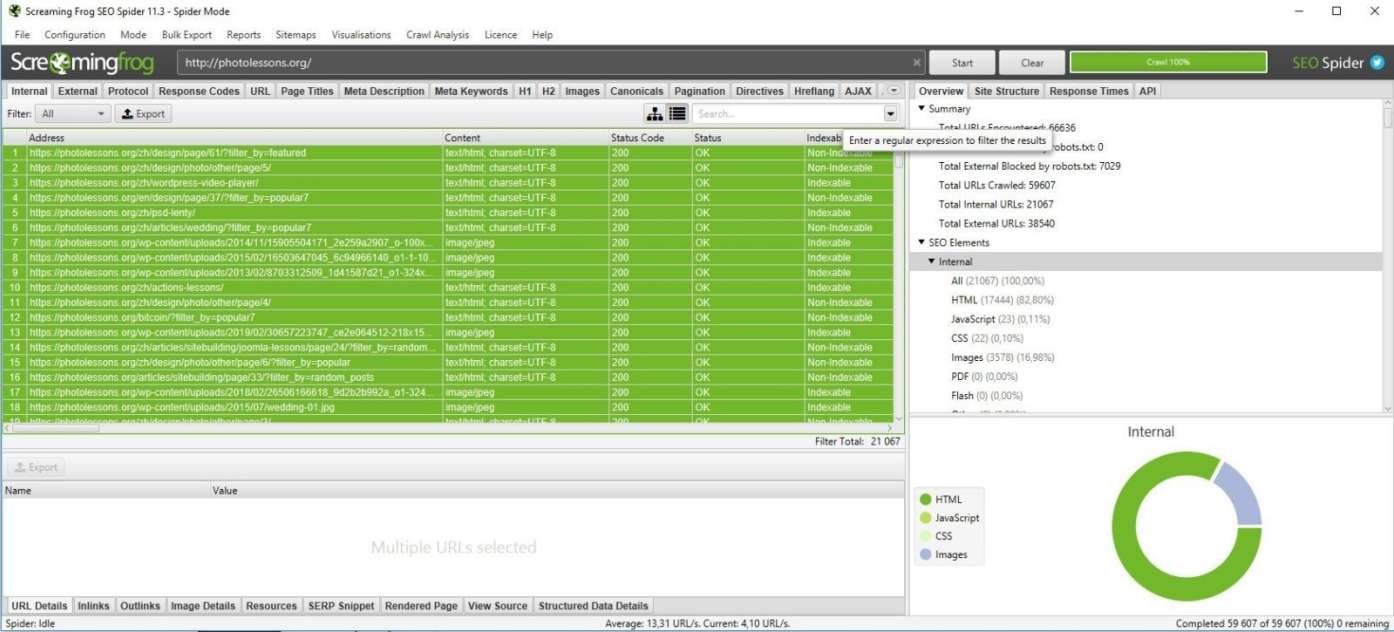This screenshot has height=632, width=1394.
Task: Switch to the Protocol tab
Action: (128, 91)
